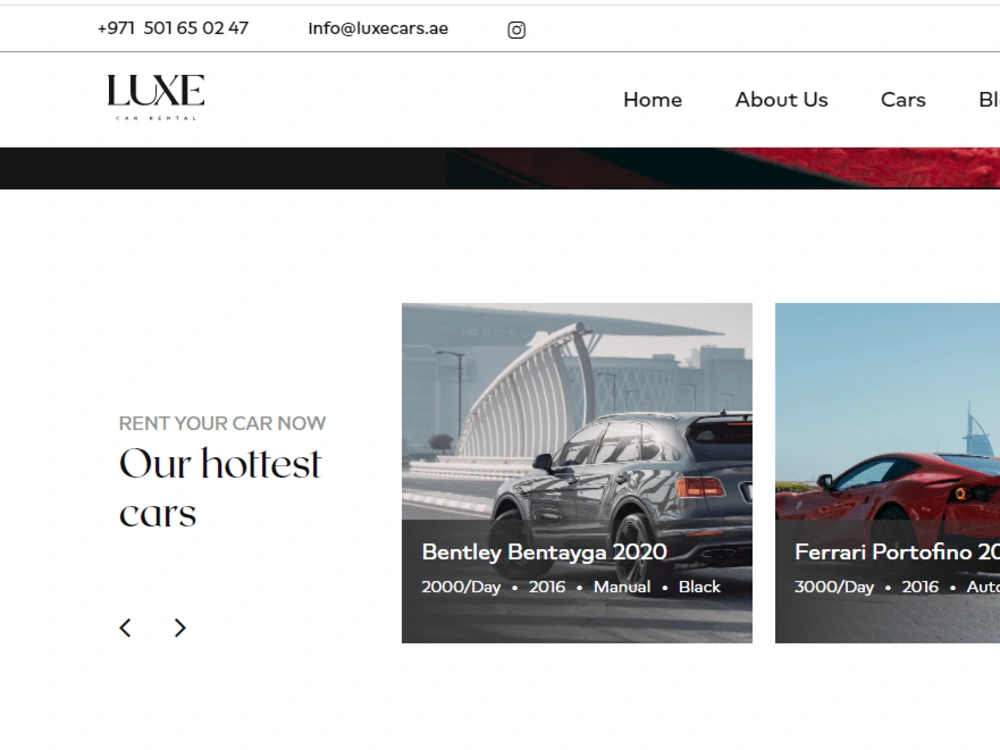The width and height of the screenshot is (1000, 750).
Task: Click the next carousel arrow
Action: 180,628
